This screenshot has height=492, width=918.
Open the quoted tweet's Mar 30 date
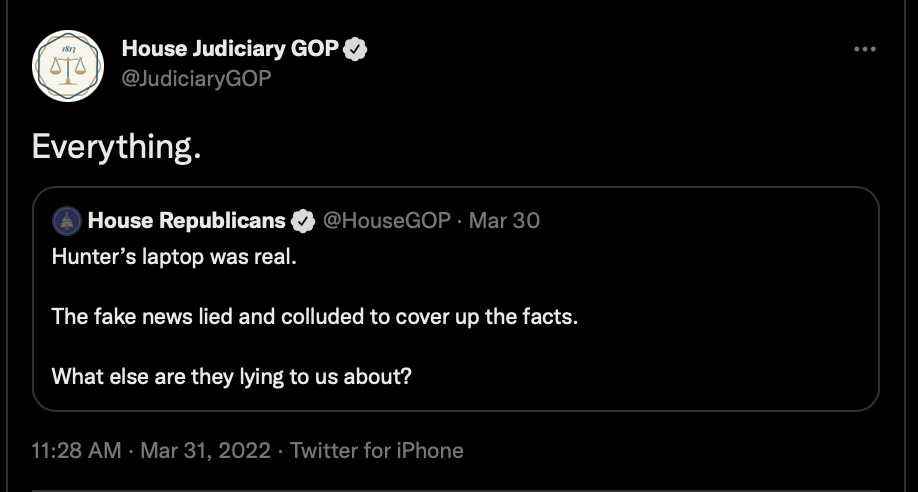pyautogui.click(x=504, y=221)
